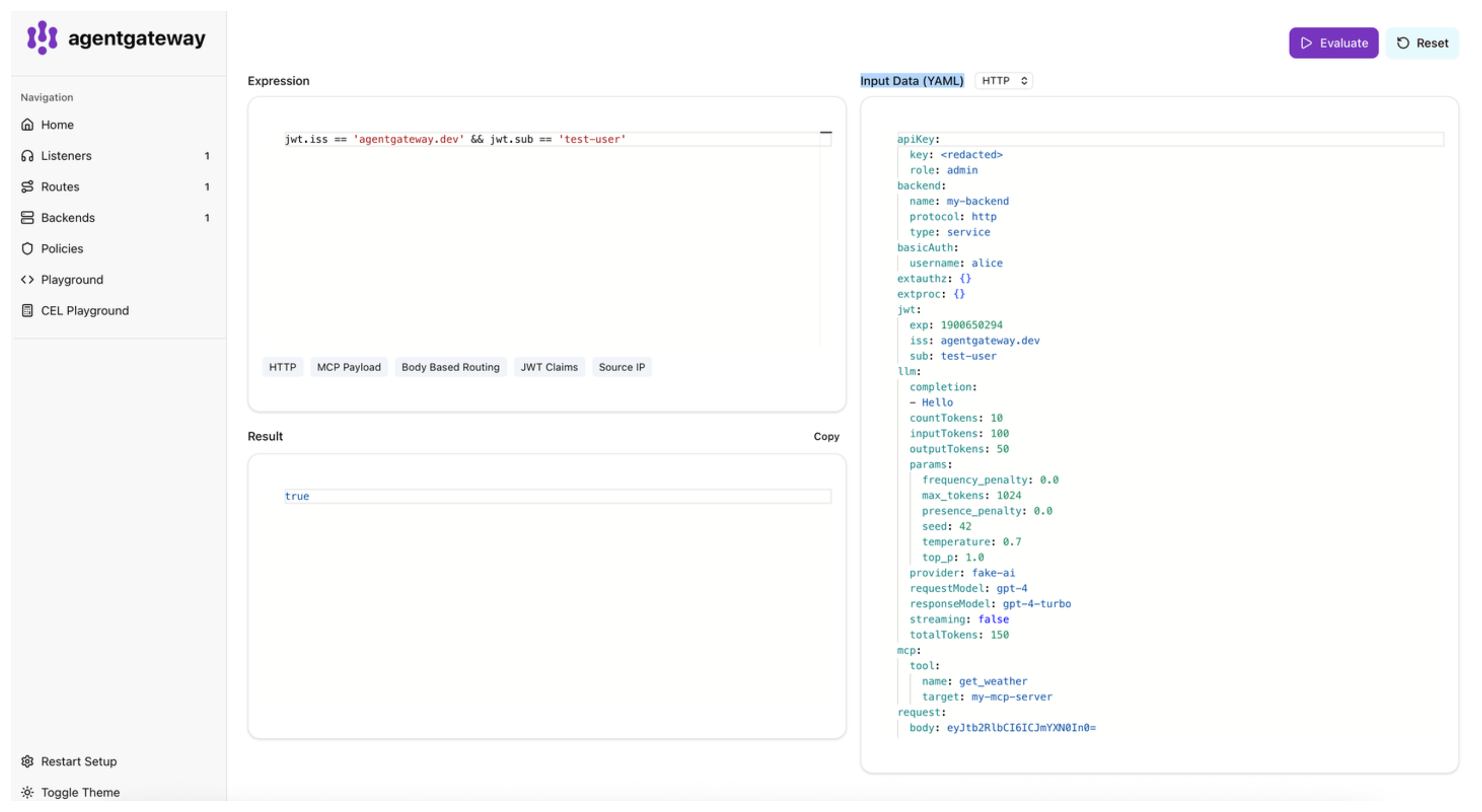Click the CEL Playground calculator icon

(27, 311)
